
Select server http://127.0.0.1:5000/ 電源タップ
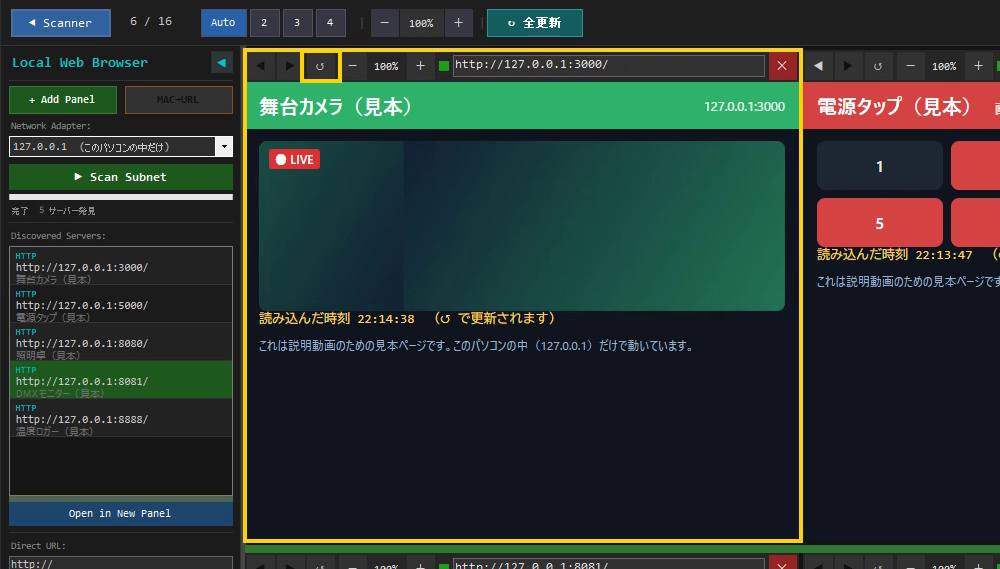click(x=121, y=305)
